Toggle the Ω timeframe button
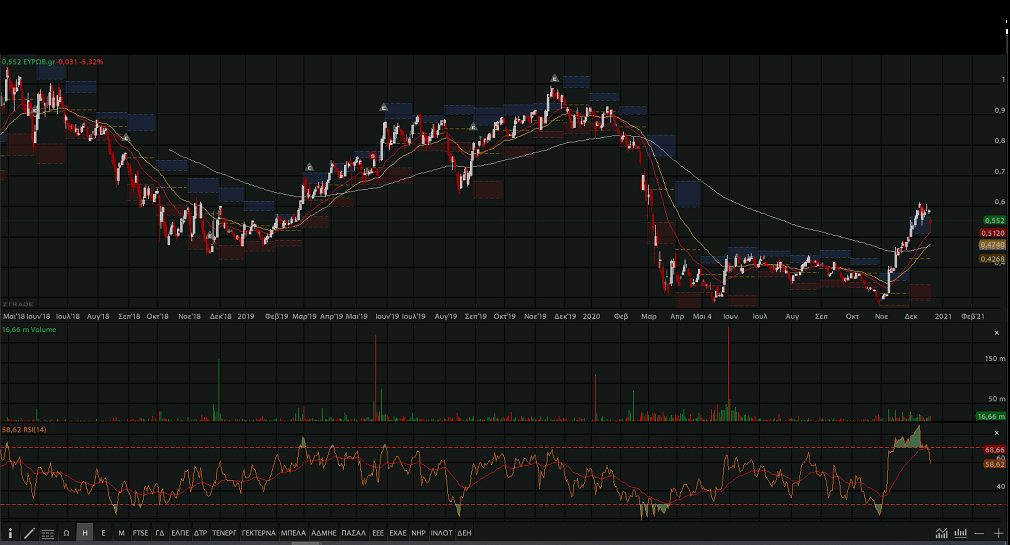This screenshot has height=545, width=1010. [x=66, y=534]
